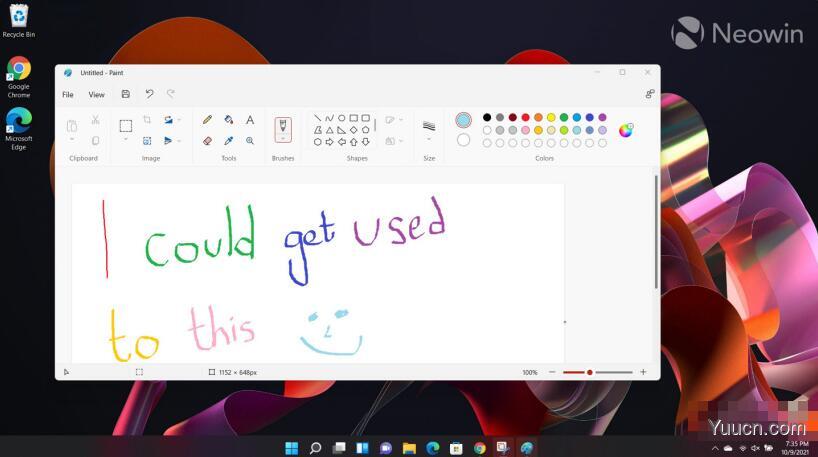Pick the Right triangle shape
This screenshot has width=818, height=457.
(342, 130)
